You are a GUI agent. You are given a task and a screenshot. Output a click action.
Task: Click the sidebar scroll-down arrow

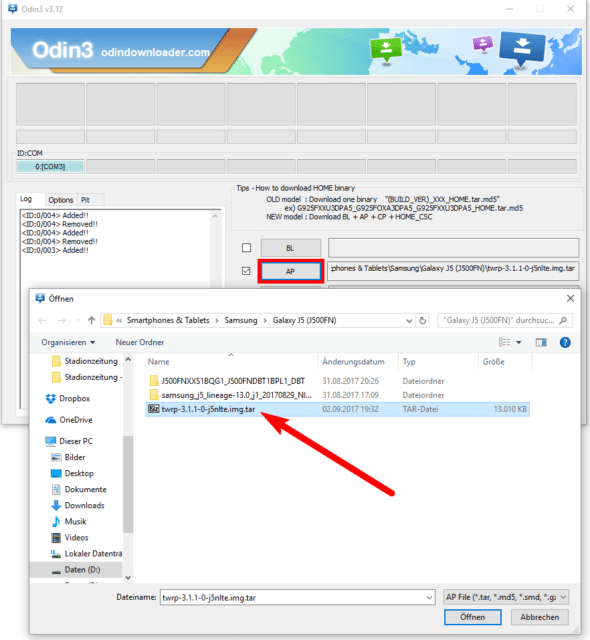128,578
